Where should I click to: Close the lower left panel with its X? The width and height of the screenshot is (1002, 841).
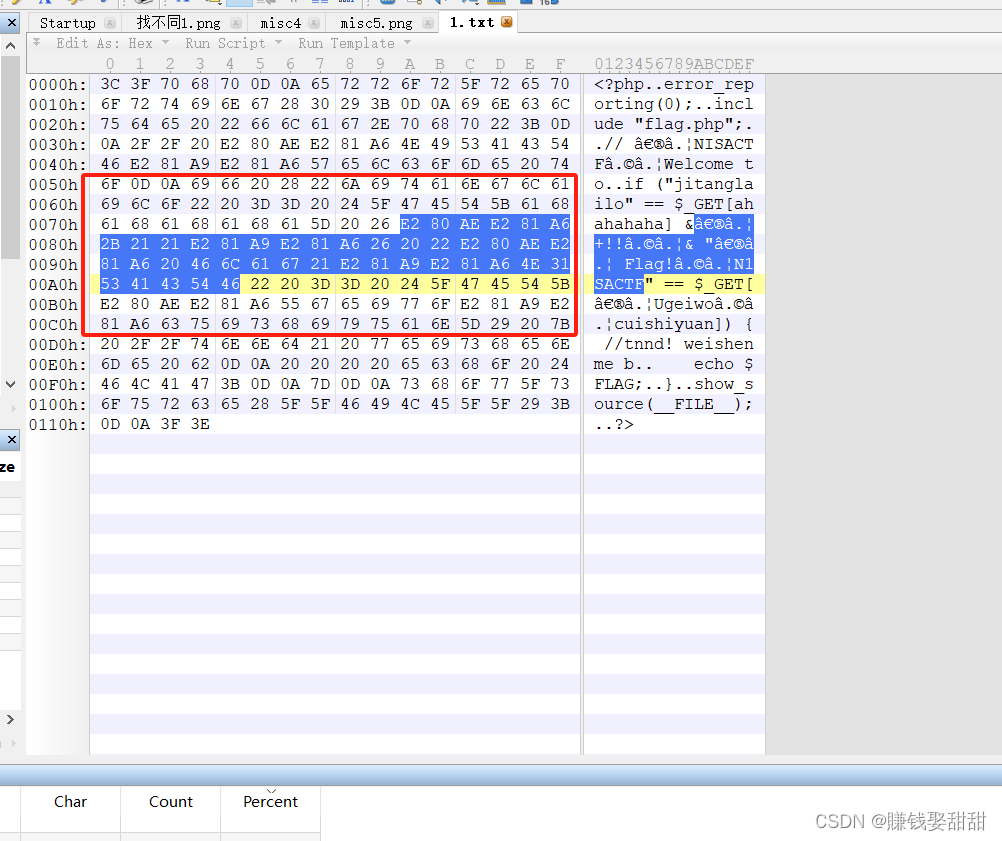[12, 440]
